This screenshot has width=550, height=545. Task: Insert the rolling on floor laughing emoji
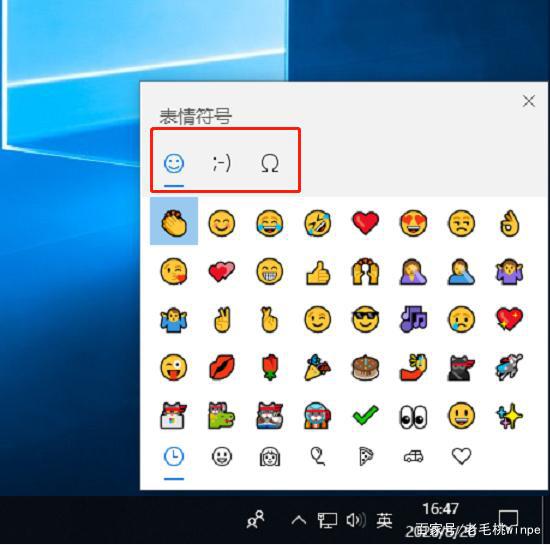pos(318,223)
